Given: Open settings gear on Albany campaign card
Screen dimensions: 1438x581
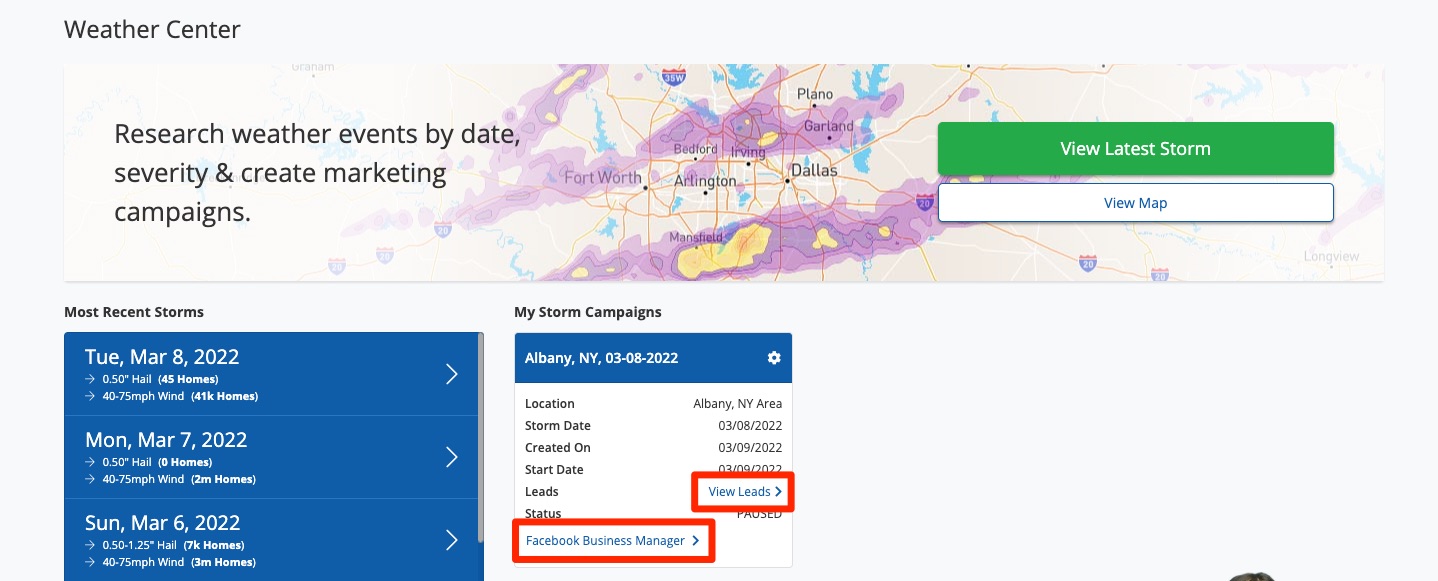Looking at the screenshot, I should click(x=773, y=358).
